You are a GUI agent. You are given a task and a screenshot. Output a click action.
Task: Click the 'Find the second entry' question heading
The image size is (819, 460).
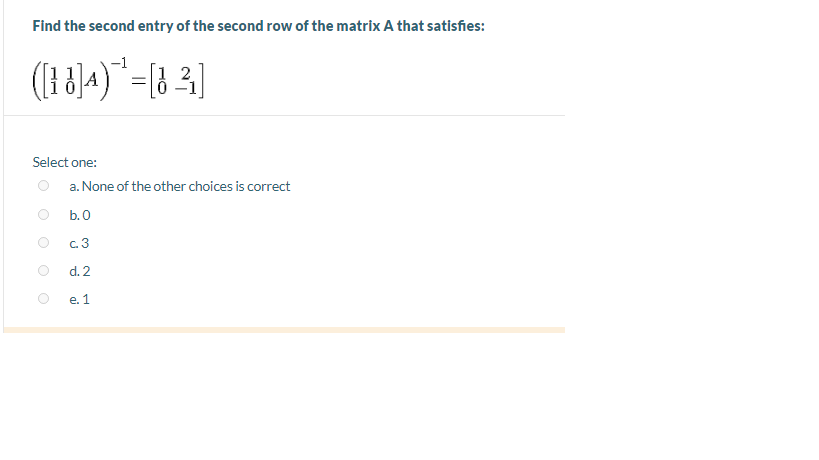click(259, 26)
